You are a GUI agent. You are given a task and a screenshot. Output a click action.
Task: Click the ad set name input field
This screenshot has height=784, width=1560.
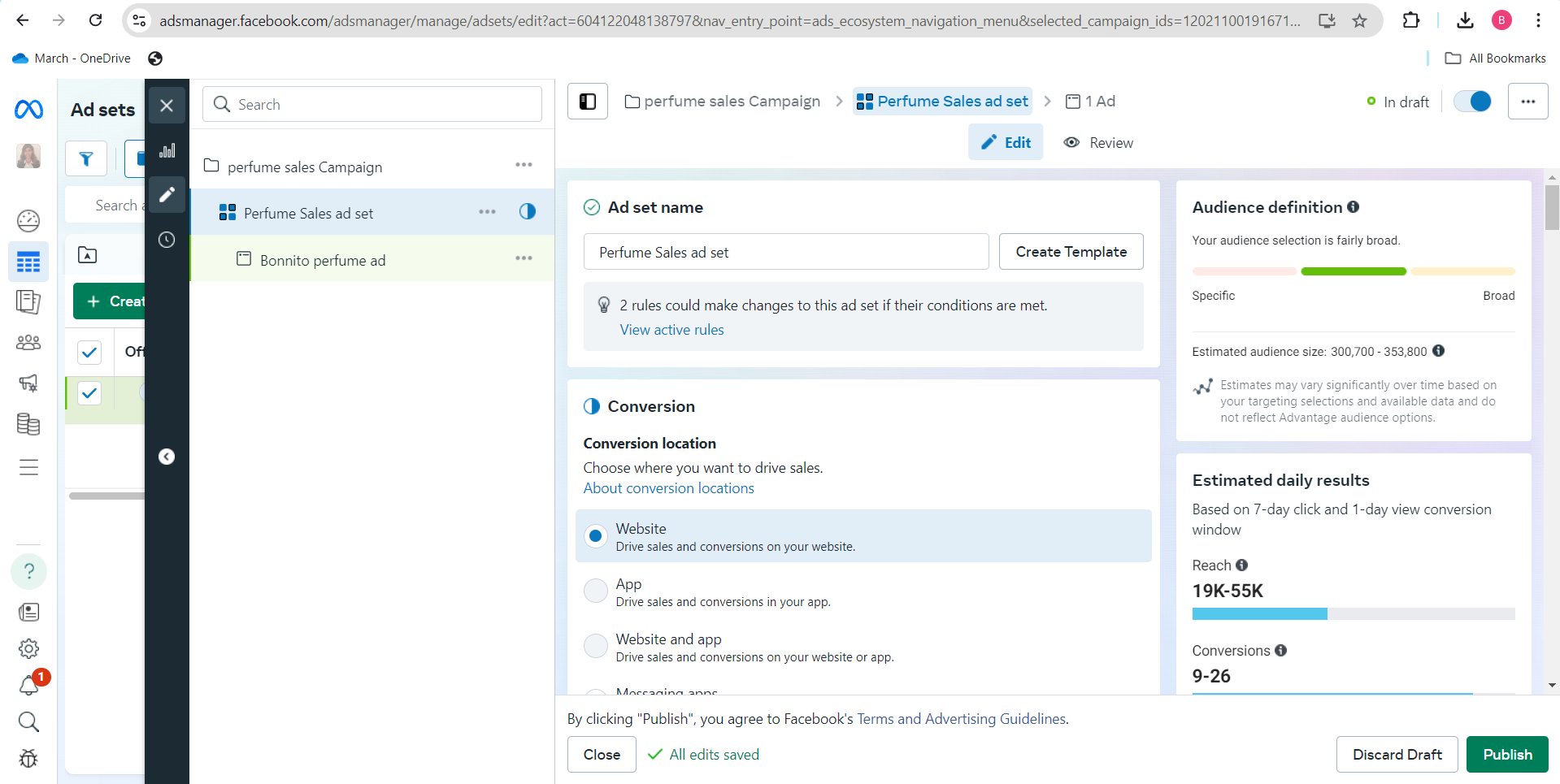click(x=785, y=252)
